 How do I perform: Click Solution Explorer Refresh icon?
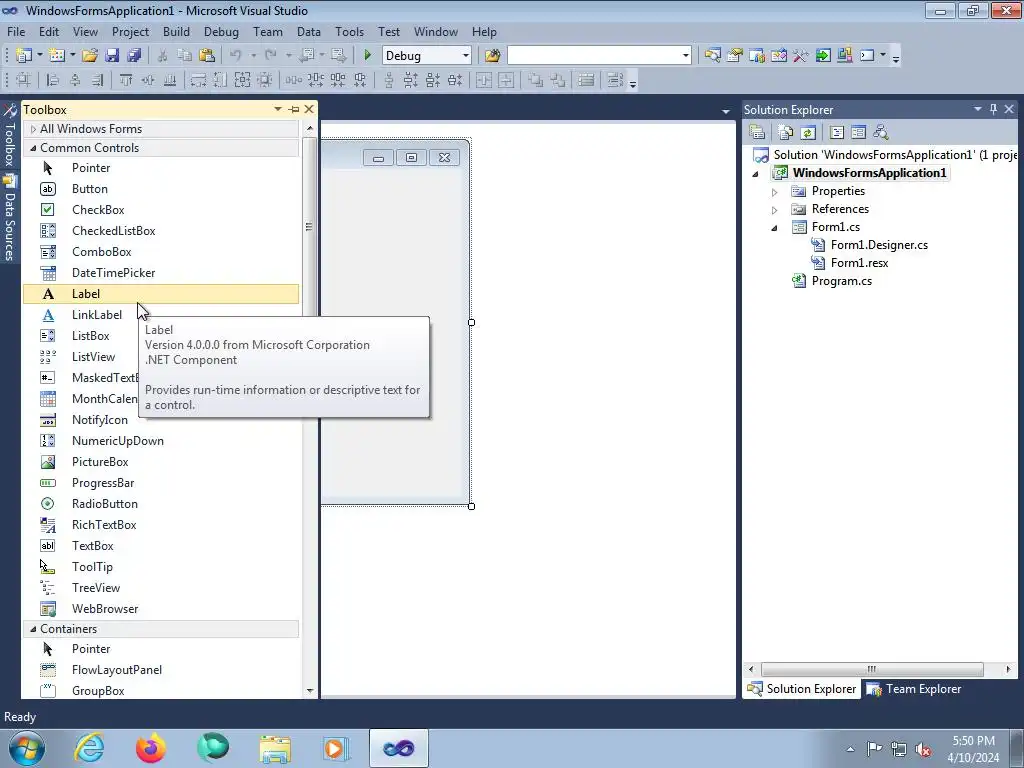tap(808, 133)
